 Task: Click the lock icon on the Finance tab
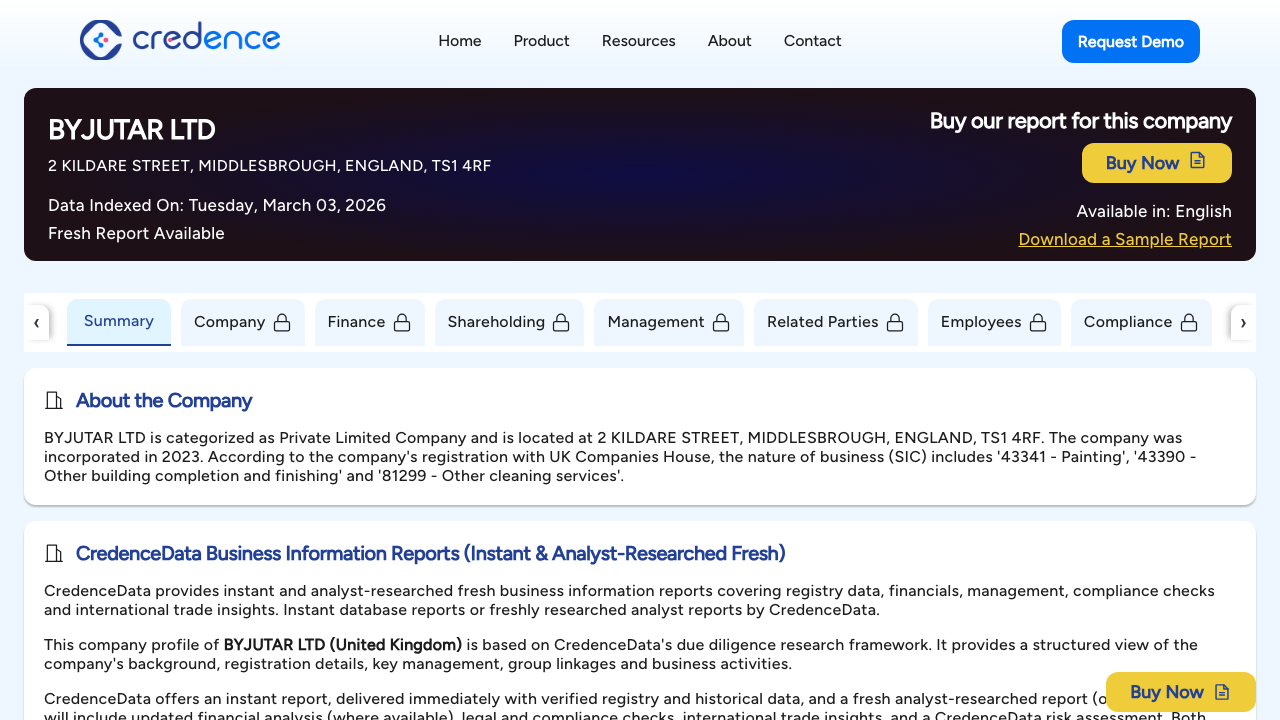click(x=402, y=322)
